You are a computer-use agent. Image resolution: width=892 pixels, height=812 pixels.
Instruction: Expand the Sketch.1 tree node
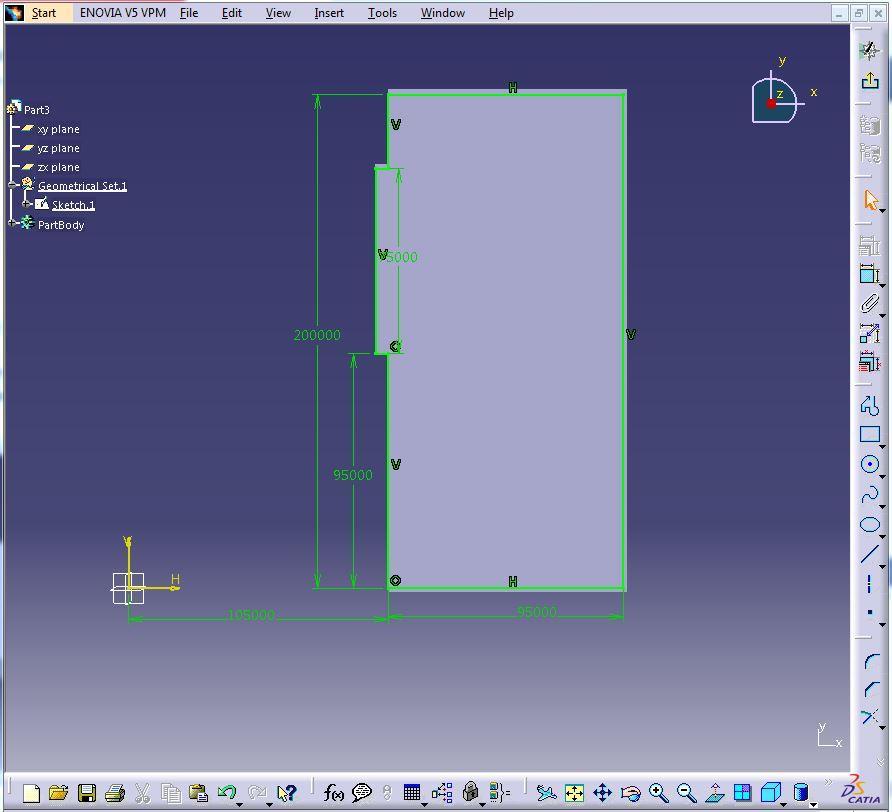[x=26, y=204]
